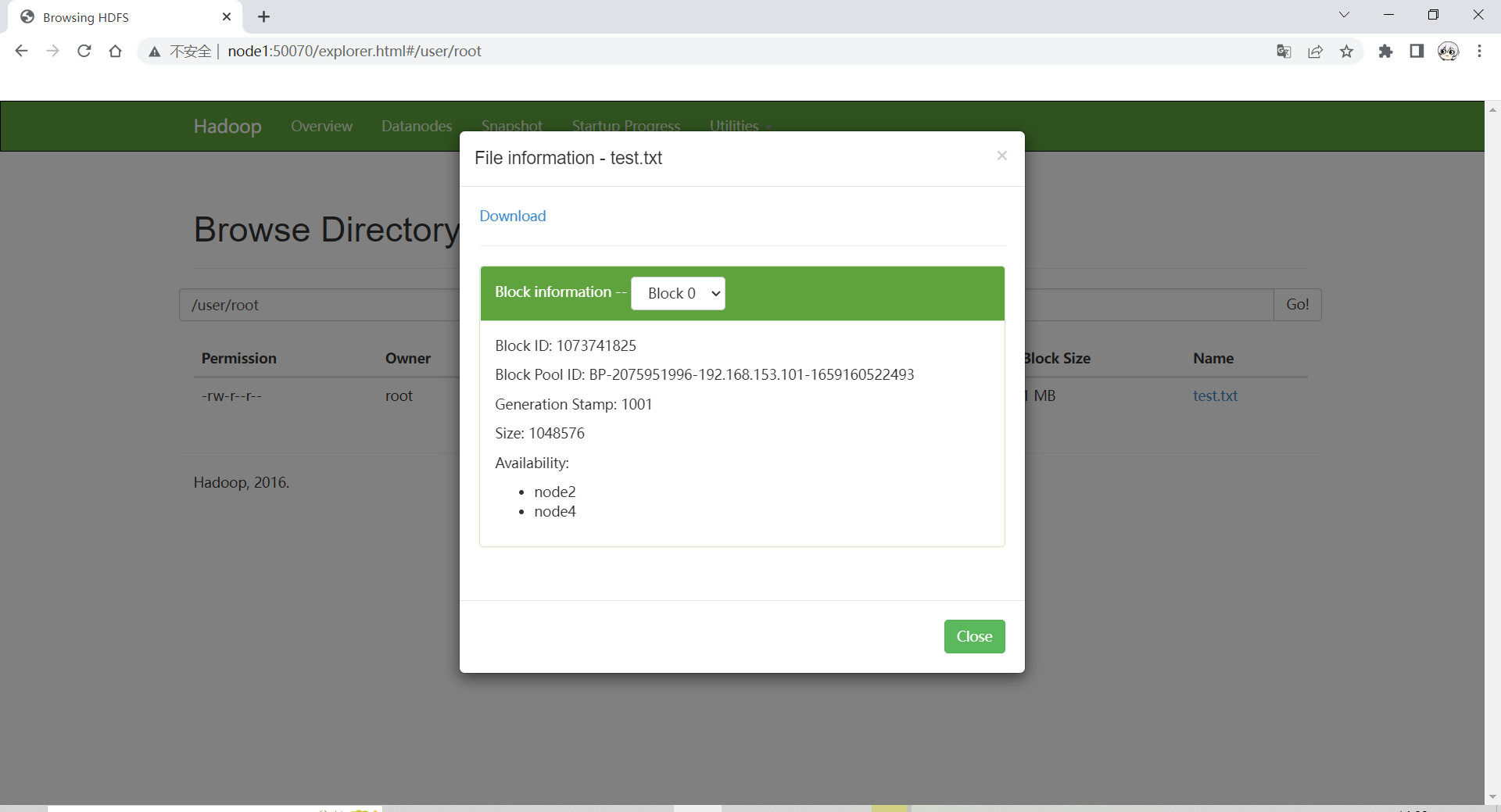Click node4 in availability list

[x=555, y=511]
